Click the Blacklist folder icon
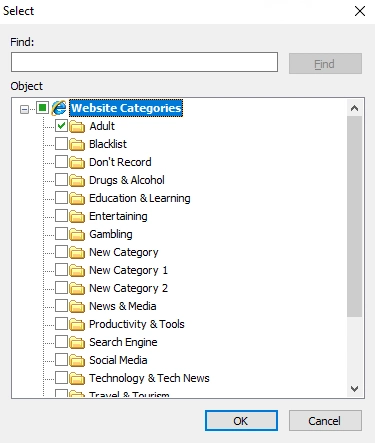Viewport: 375px width, 443px height. pos(77,144)
